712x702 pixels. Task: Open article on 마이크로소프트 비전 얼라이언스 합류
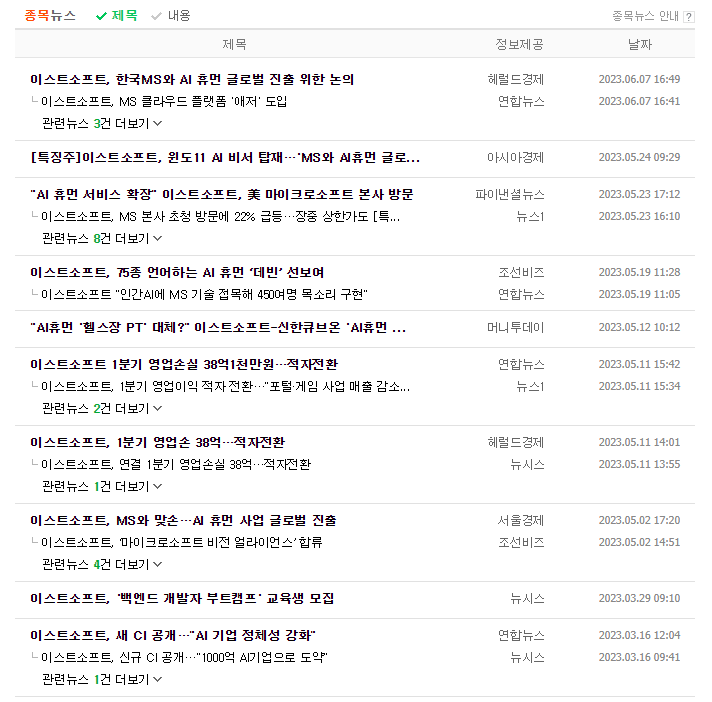pyautogui.click(x=182, y=542)
